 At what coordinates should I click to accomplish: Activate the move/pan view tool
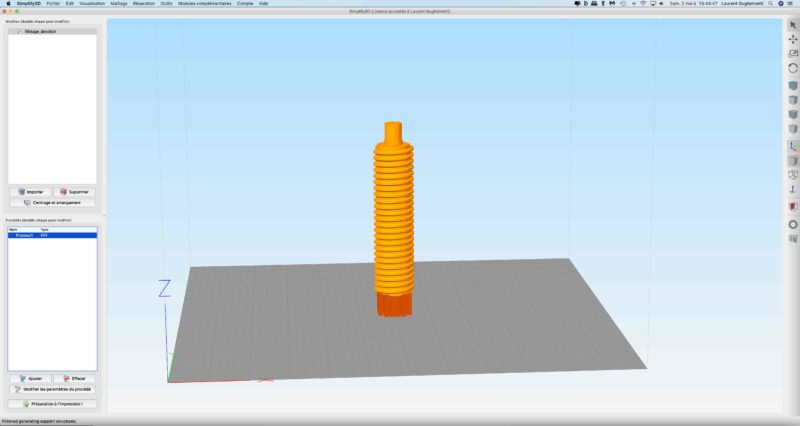point(793,39)
